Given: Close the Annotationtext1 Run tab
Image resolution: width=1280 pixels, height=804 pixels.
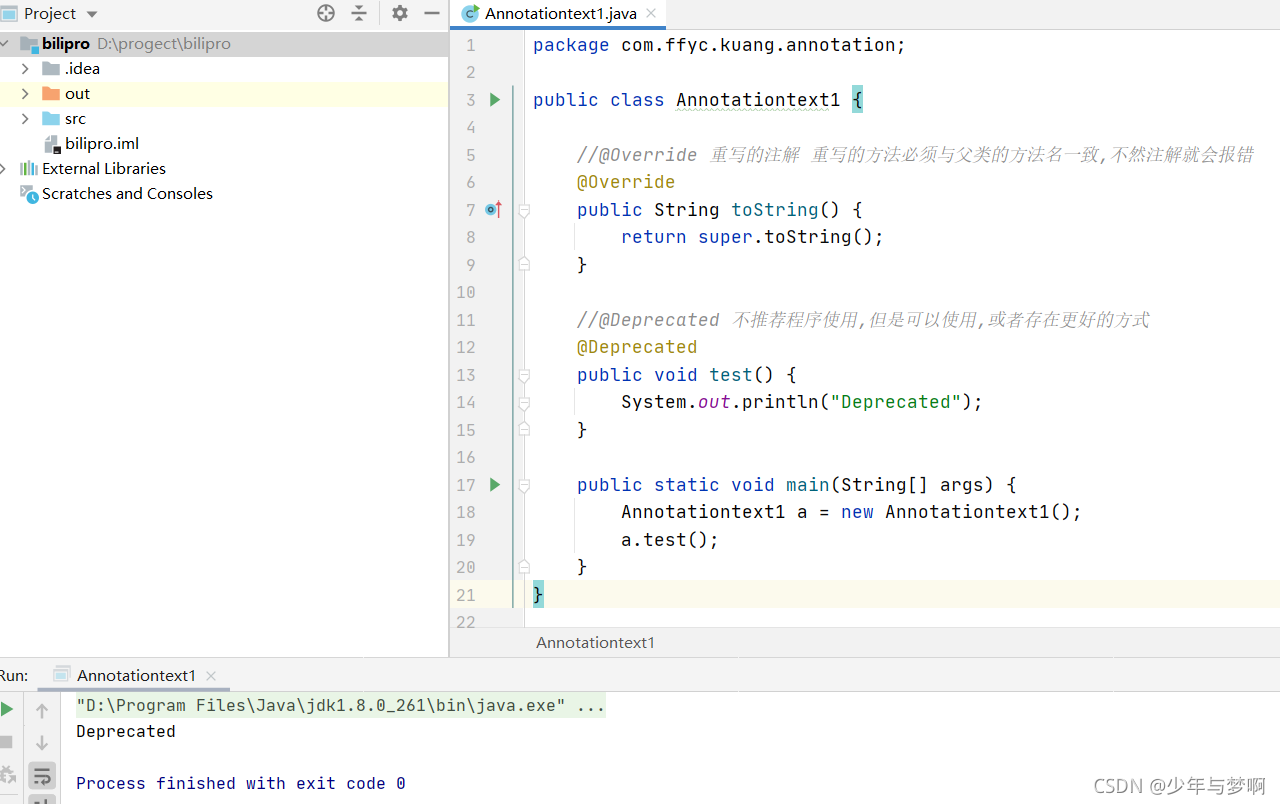Looking at the screenshot, I should 210,676.
